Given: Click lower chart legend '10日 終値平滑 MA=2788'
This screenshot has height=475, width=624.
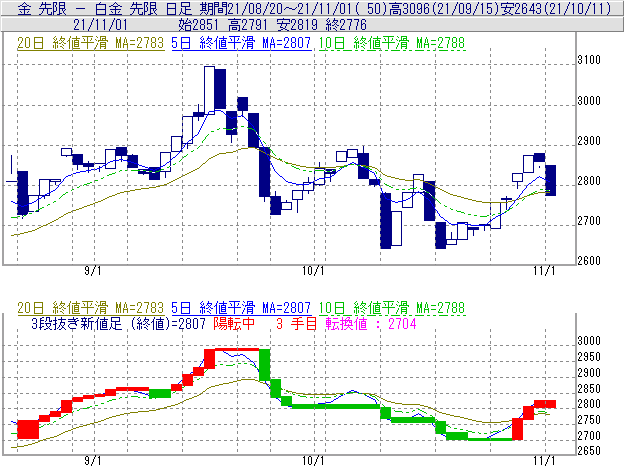Looking at the screenshot, I should point(392,308).
